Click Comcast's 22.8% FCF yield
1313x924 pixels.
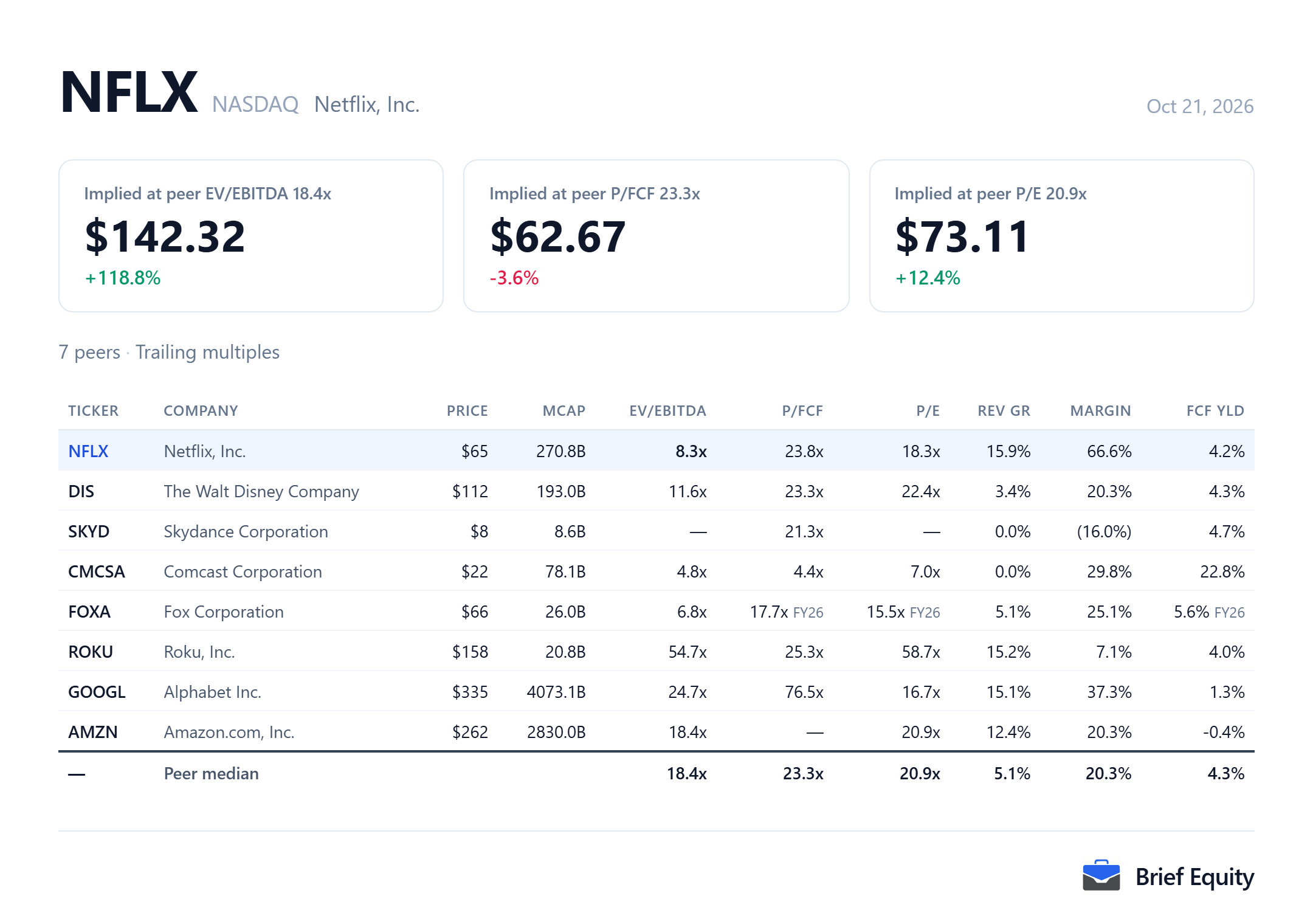(x=1222, y=571)
